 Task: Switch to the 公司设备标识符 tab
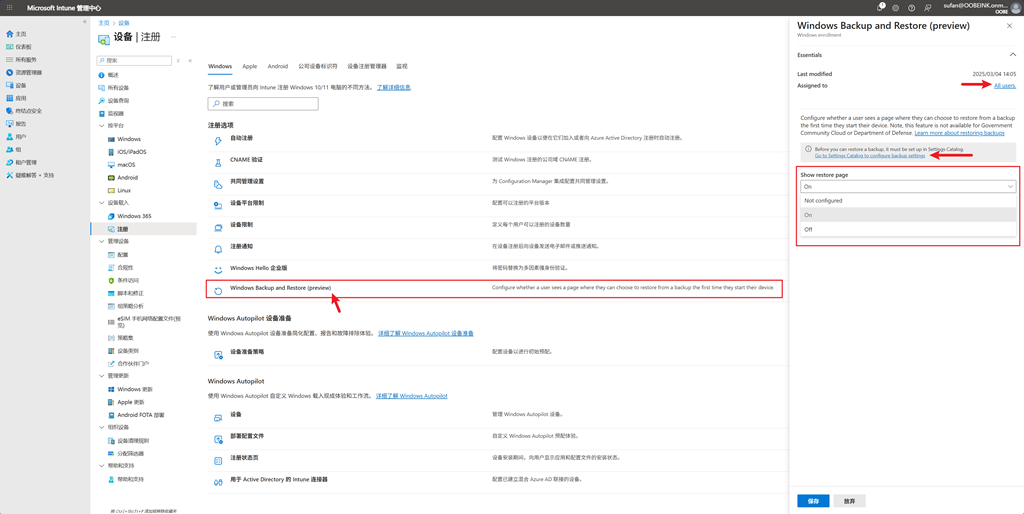[x=318, y=67]
